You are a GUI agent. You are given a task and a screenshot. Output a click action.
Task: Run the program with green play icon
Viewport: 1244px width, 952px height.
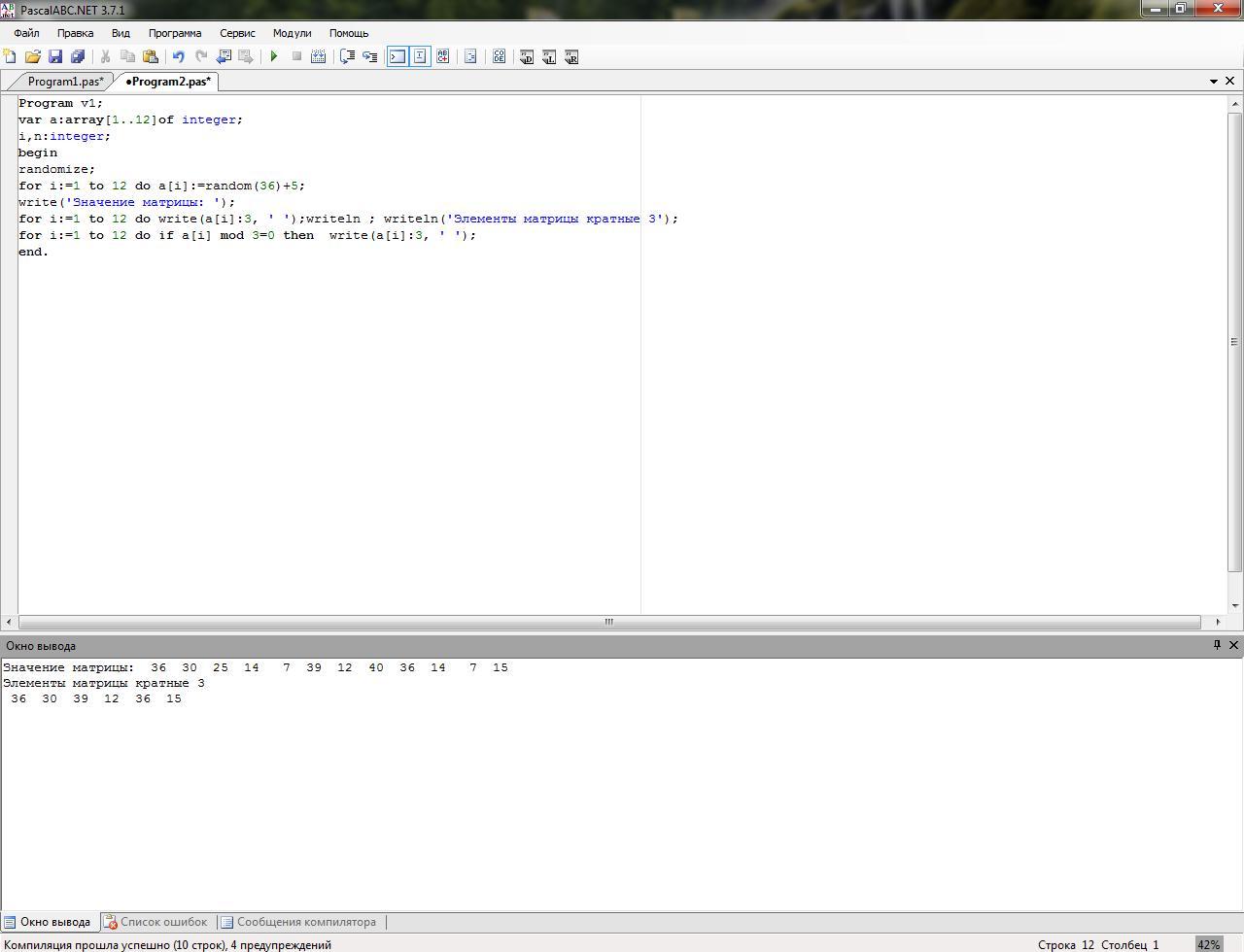[274, 56]
